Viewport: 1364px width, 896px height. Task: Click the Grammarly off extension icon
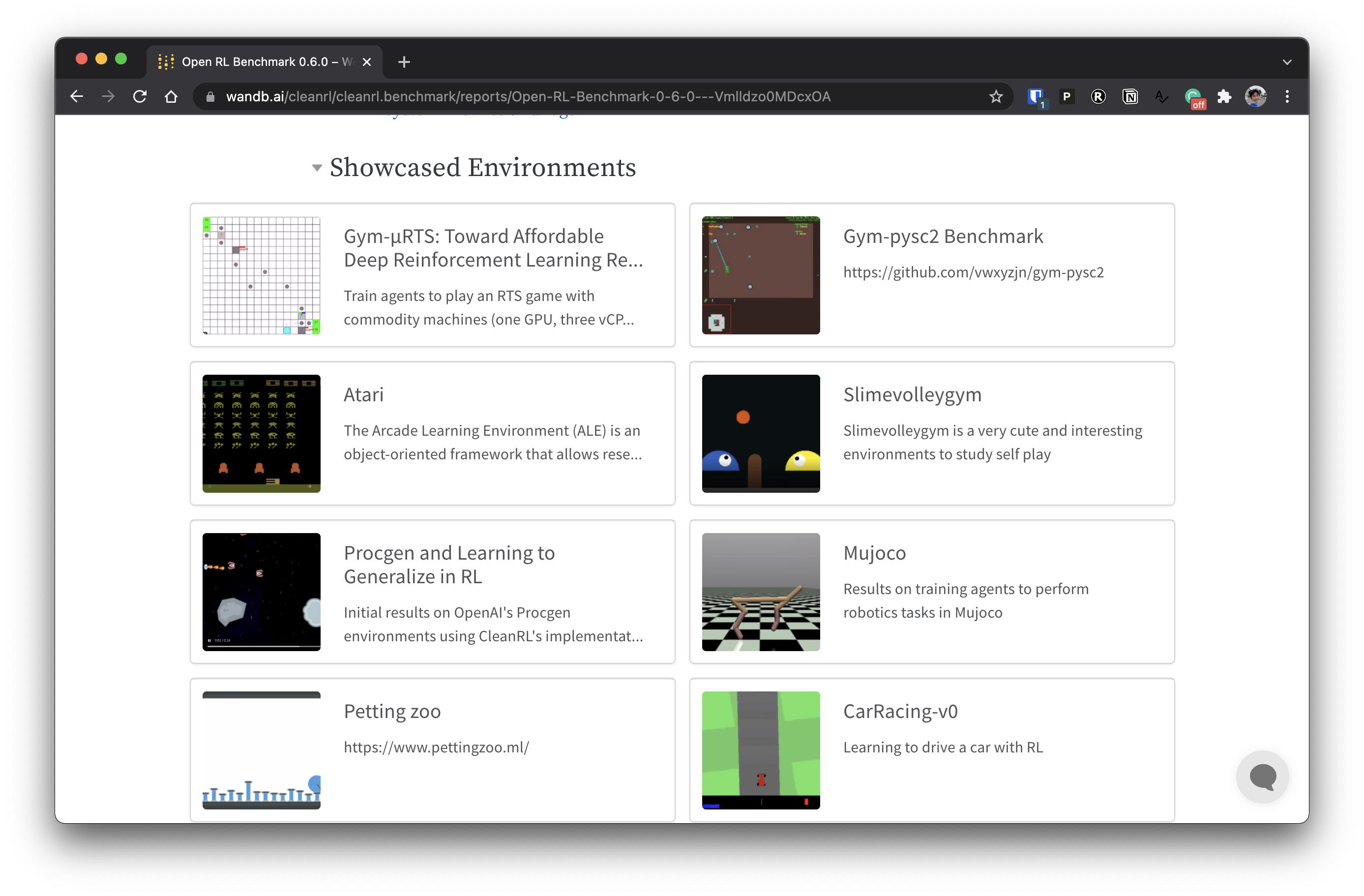(x=1194, y=96)
